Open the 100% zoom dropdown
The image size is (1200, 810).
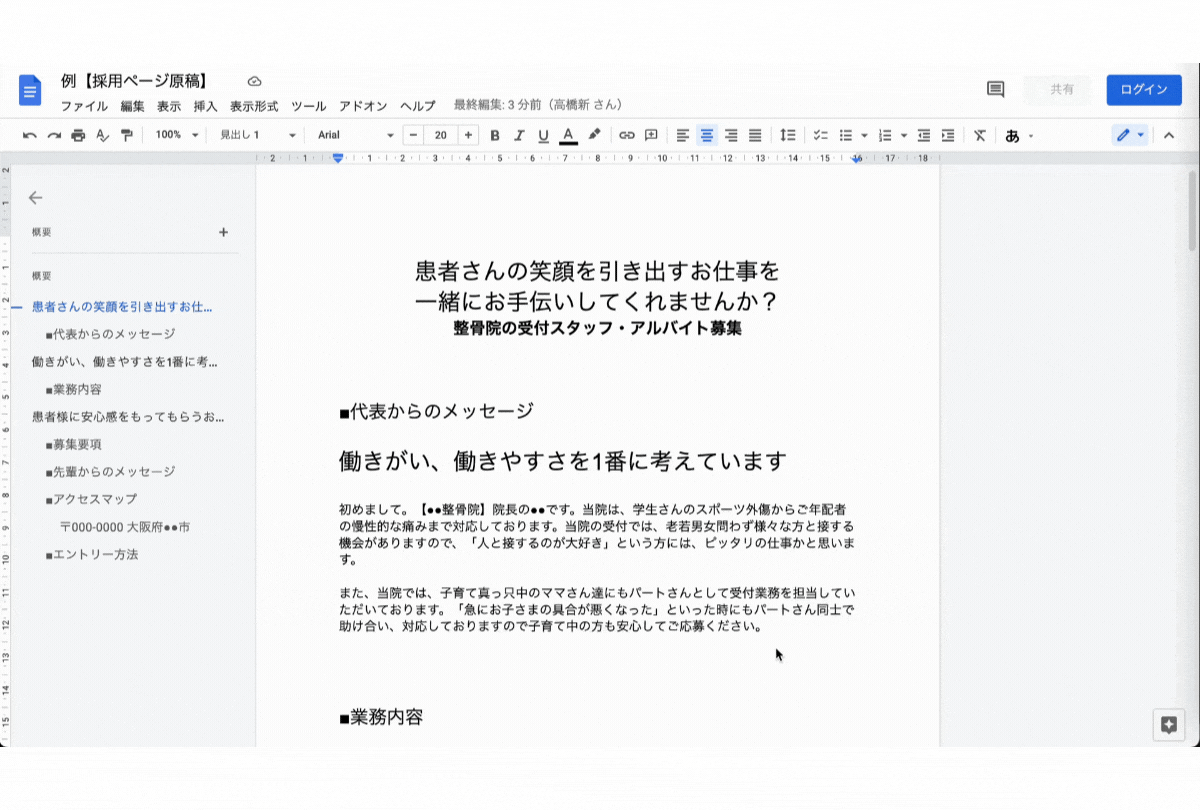pyautogui.click(x=177, y=135)
